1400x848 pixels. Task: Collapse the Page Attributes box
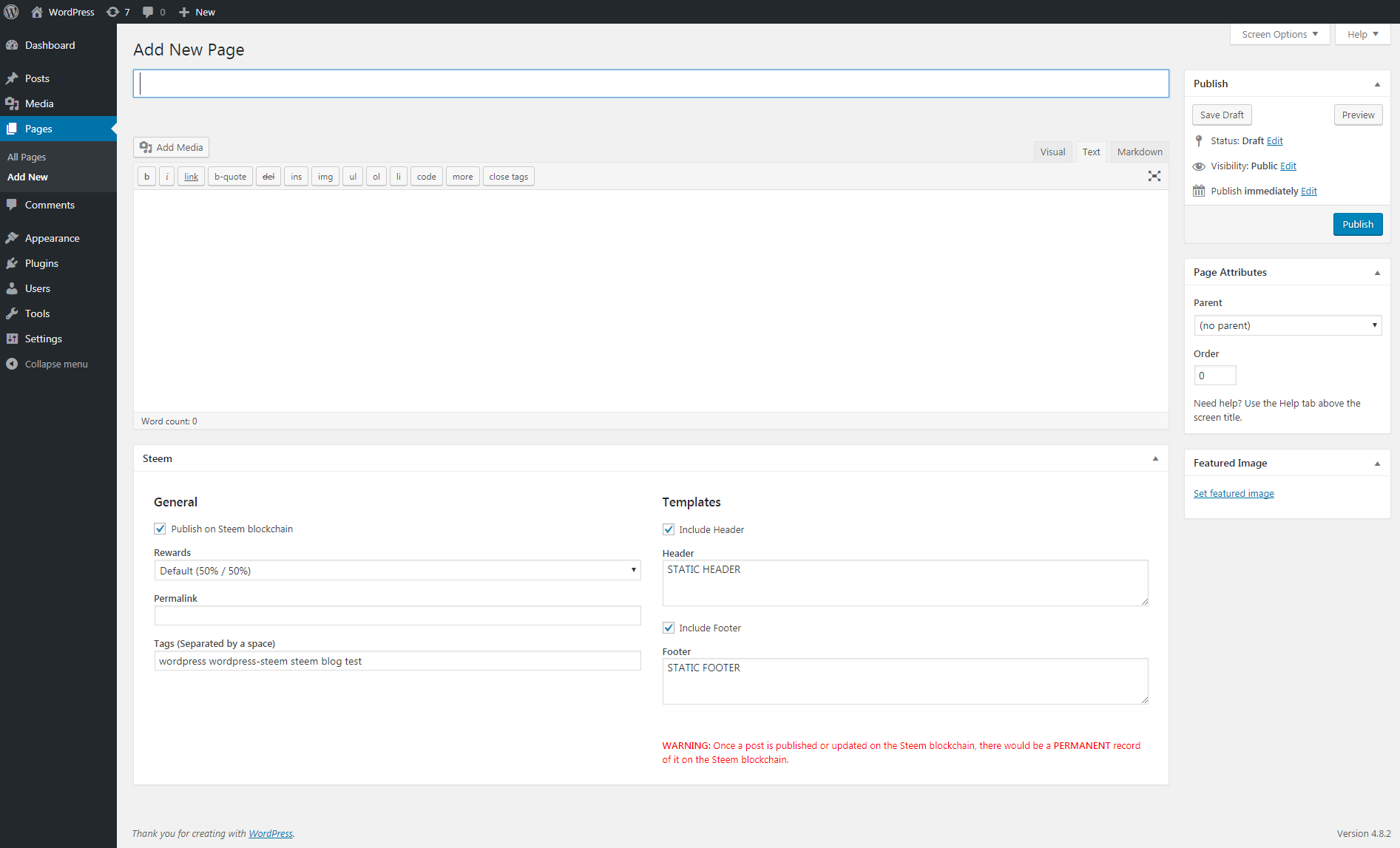[x=1377, y=273]
